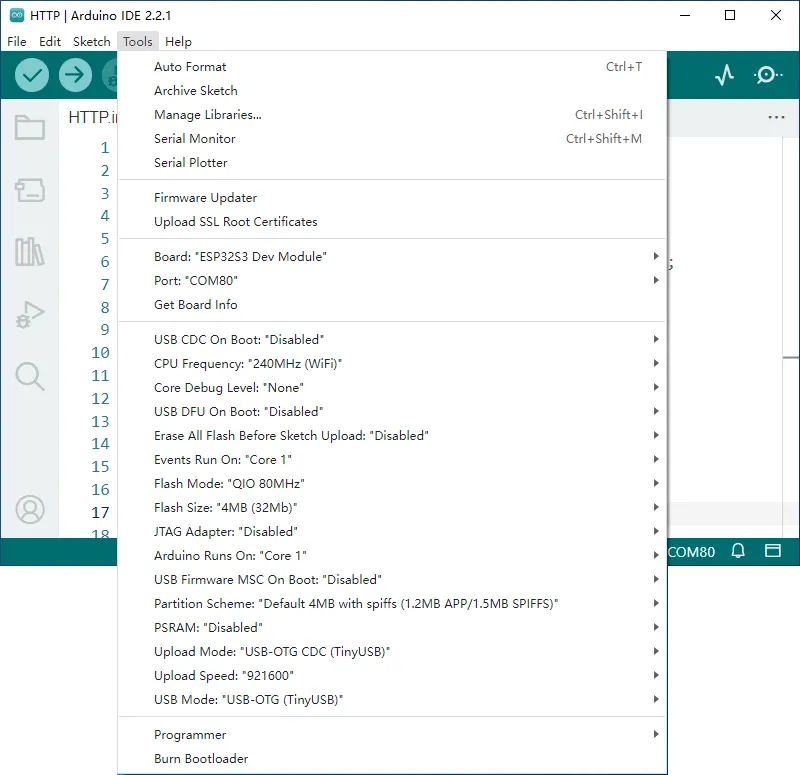Click the Upload arrow button
Screen dimensions: 800x775
(x=75, y=75)
